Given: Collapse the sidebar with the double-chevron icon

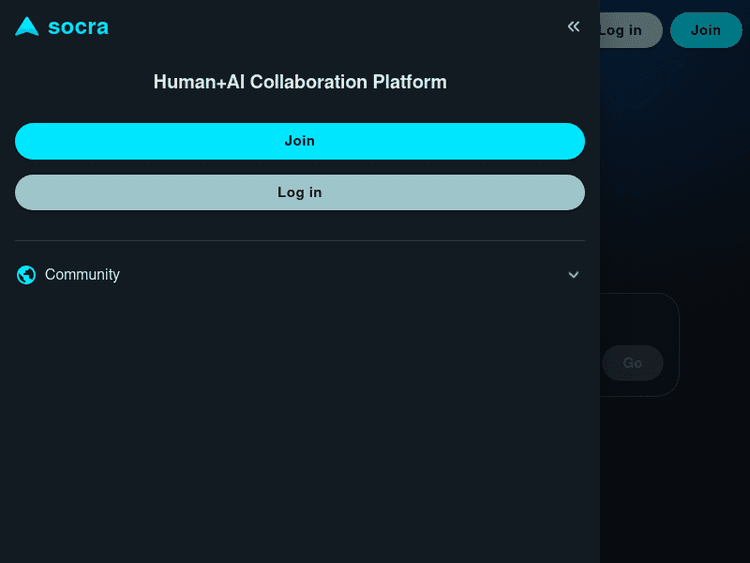Looking at the screenshot, I should (x=573, y=27).
